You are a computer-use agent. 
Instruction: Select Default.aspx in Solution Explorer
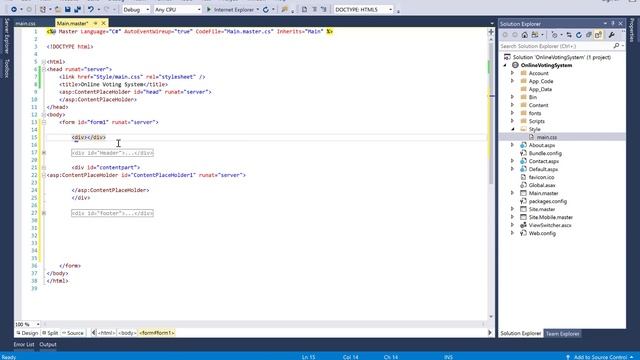click(x=543, y=169)
